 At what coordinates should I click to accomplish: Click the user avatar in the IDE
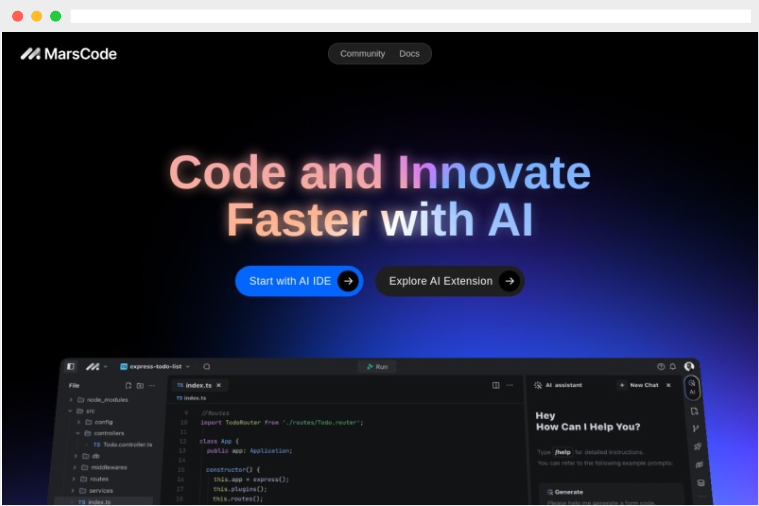(x=688, y=367)
